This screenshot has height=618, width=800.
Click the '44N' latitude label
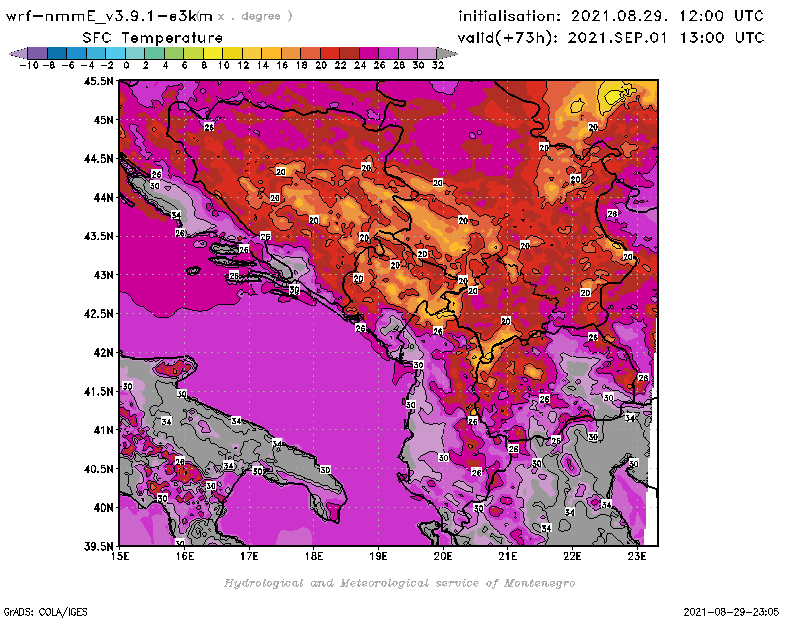tap(103, 197)
